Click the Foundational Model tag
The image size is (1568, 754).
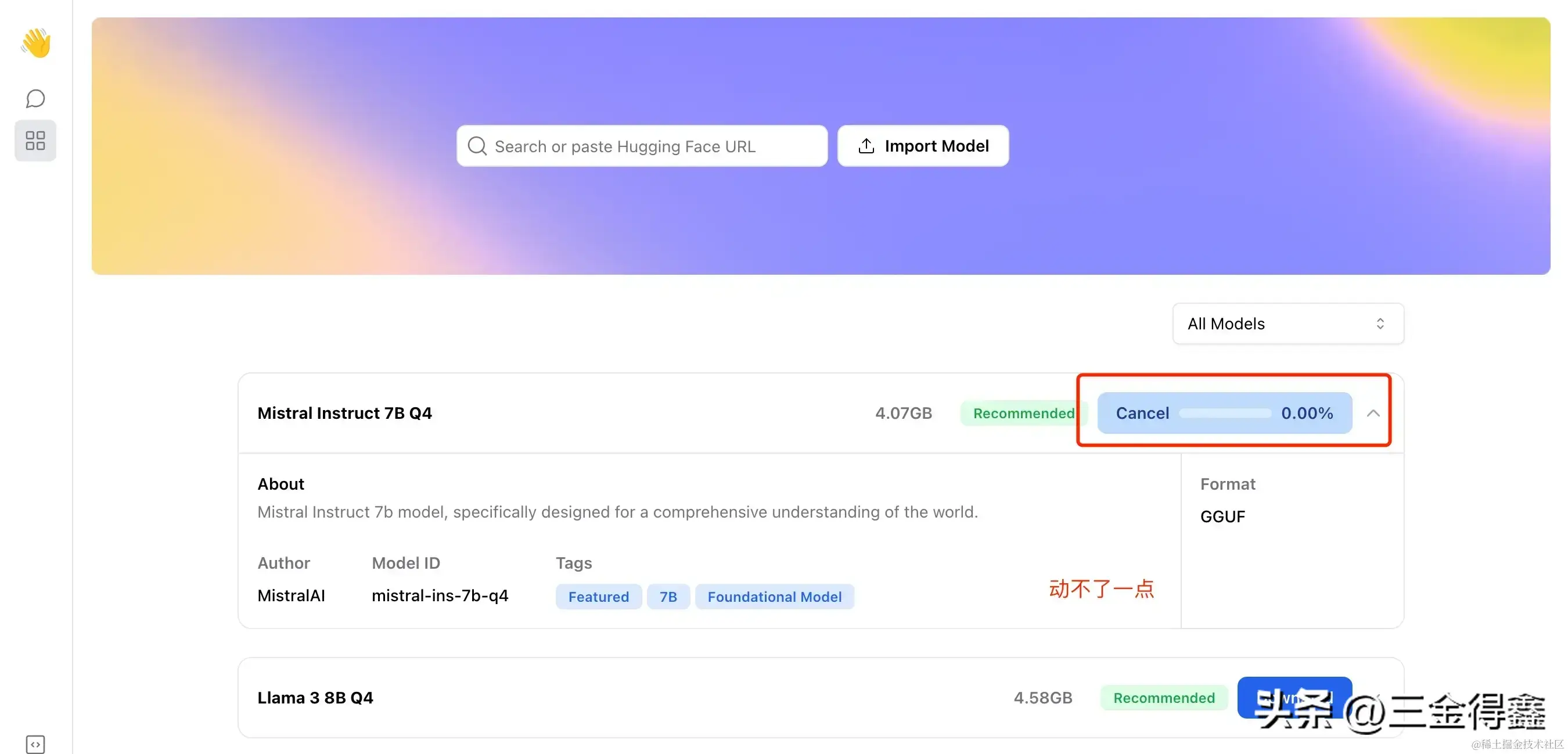coord(774,597)
